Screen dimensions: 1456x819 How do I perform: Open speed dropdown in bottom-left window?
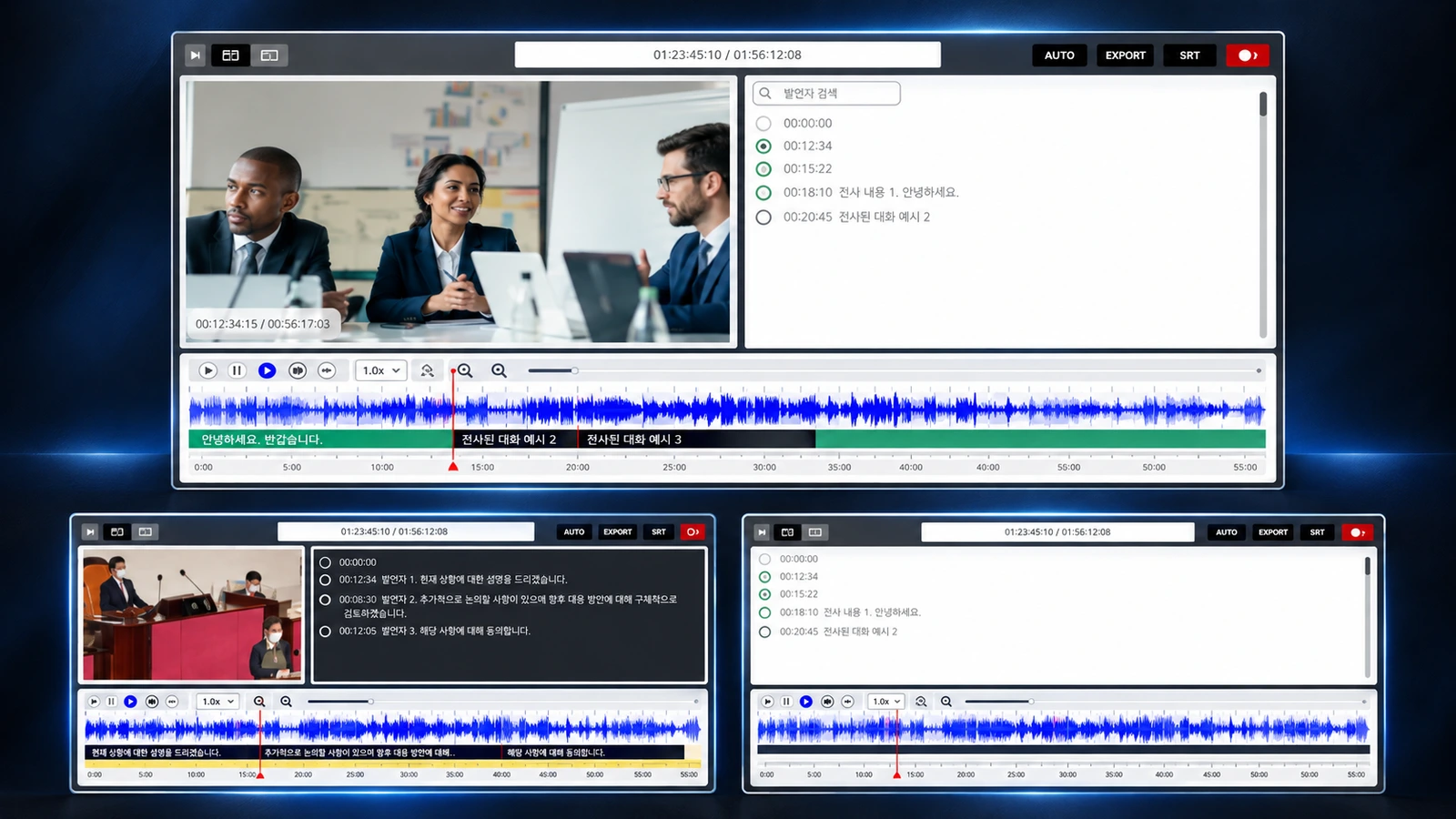(x=218, y=702)
